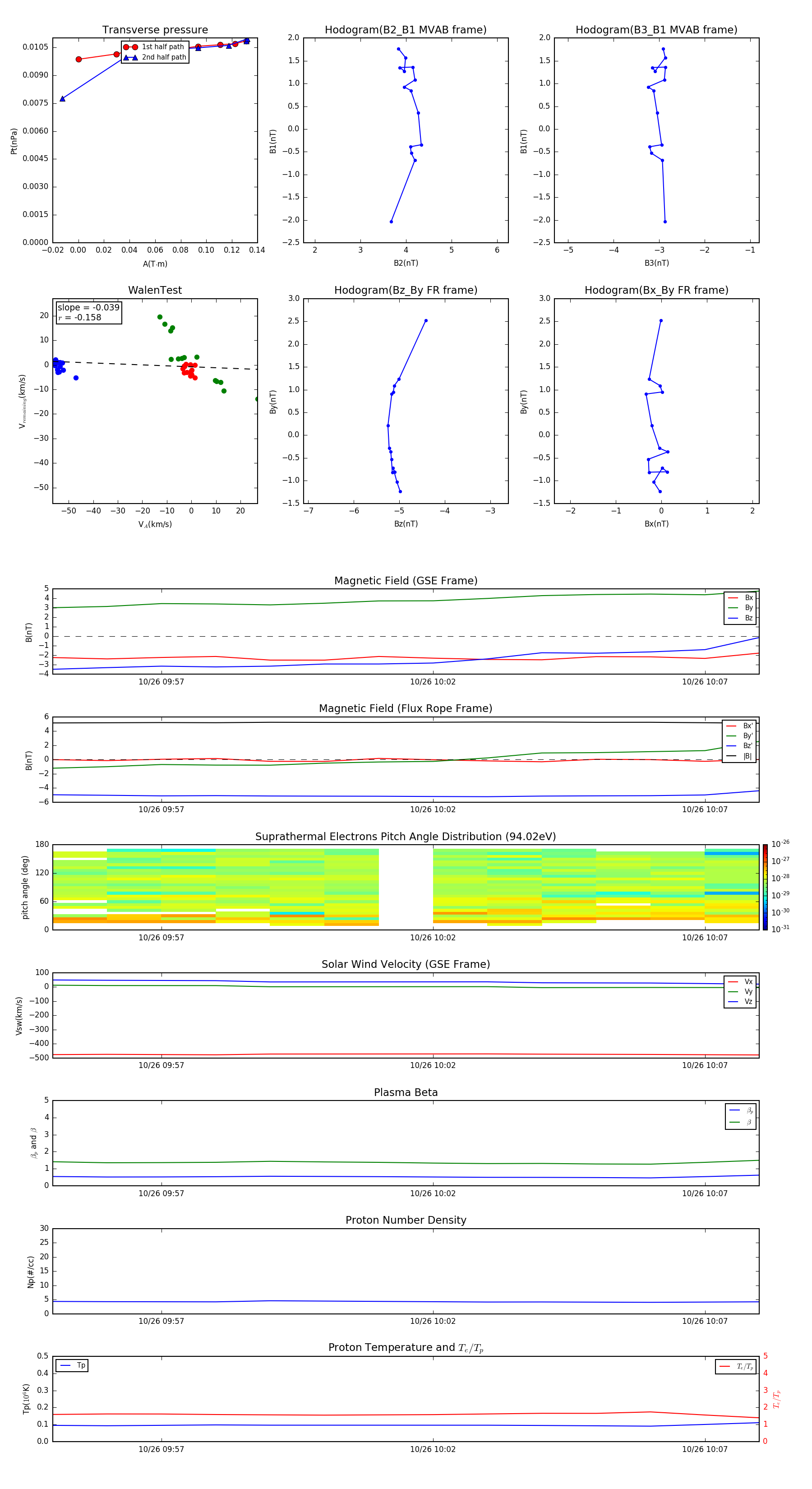Click the Solar Wind Velocity (GSE Frame) title

click(x=406, y=965)
